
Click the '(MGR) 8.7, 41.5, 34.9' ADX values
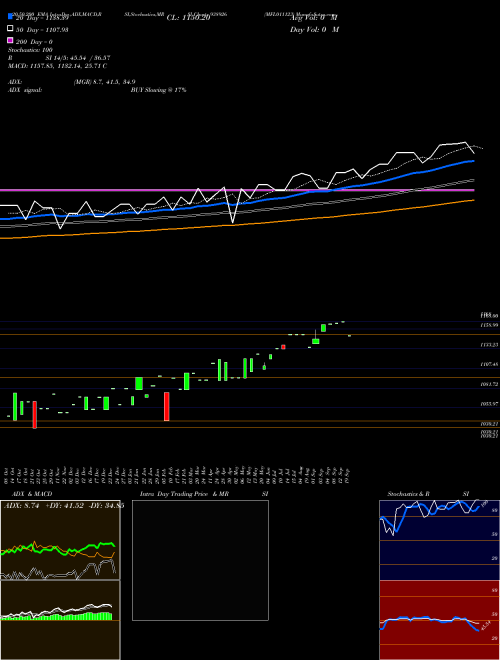pyautogui.click(x=104, y=82)
